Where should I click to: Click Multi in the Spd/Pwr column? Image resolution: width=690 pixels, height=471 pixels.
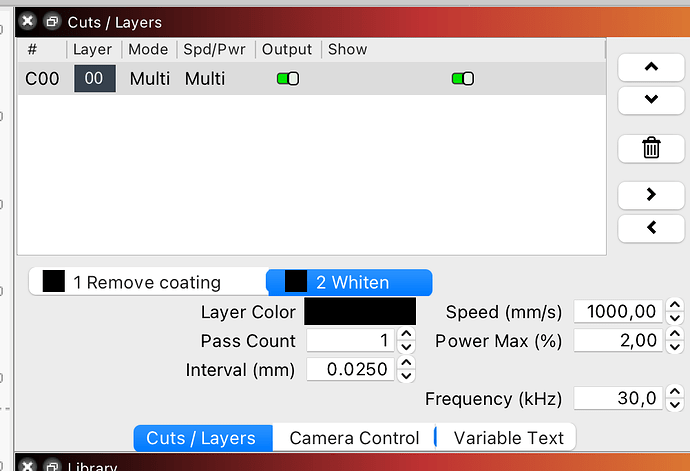(x=205, y=79)
